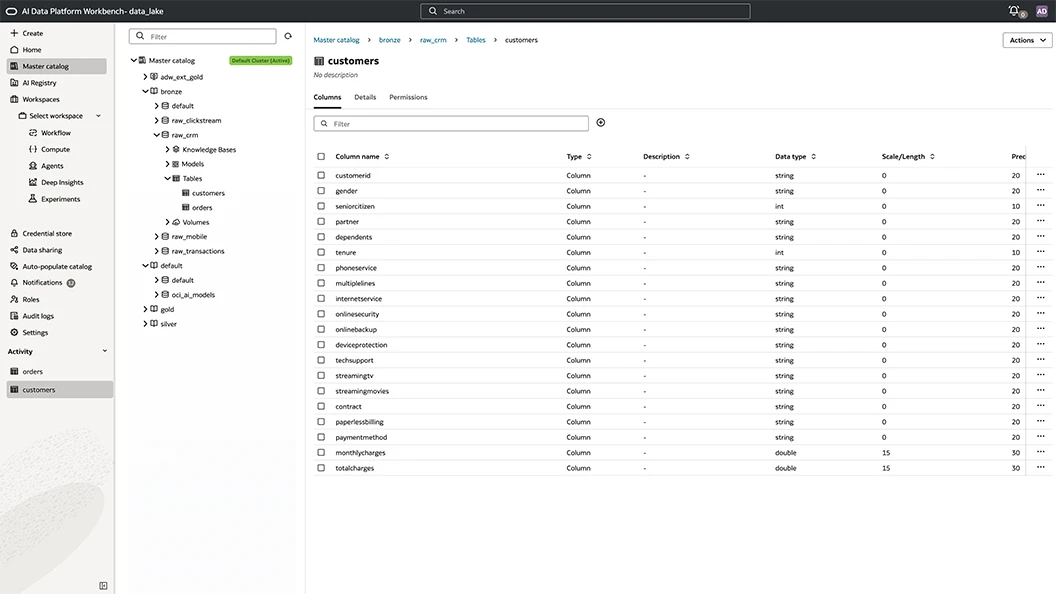Click the columns Filter field
The width and height of the screenshot is (1056, 594).
pyautogui.click(x=451, y=123)
